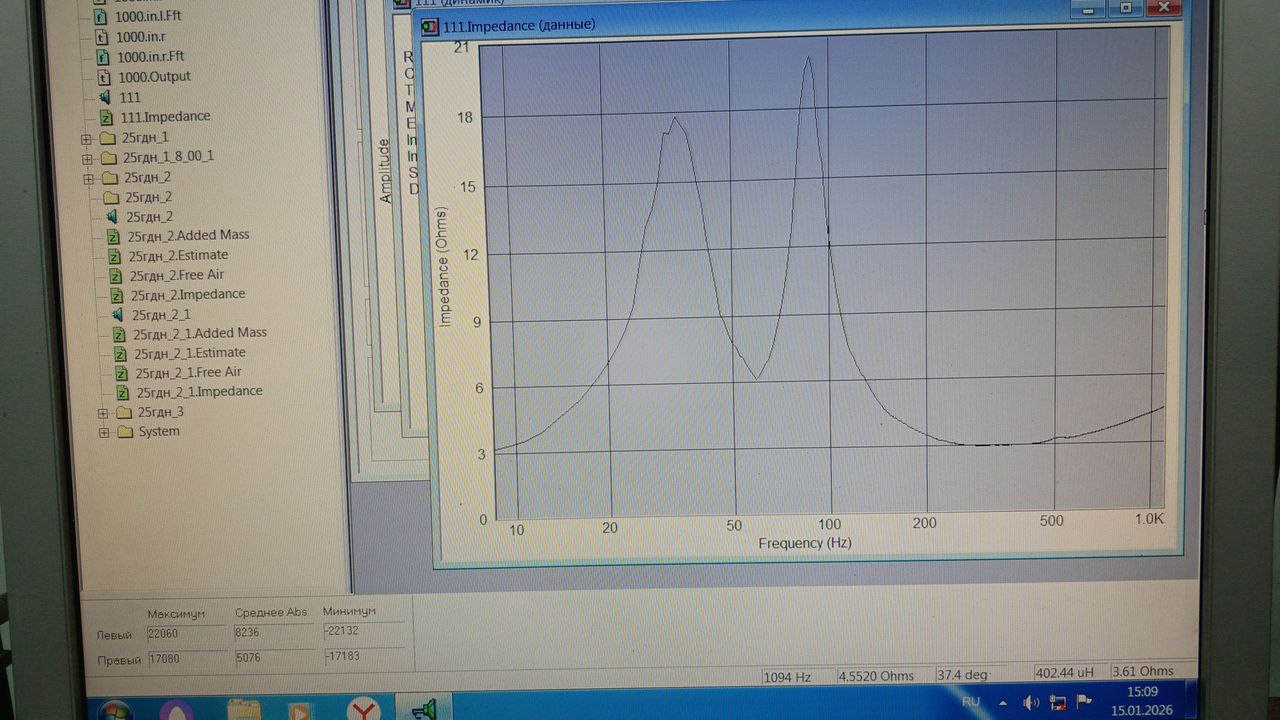This screenshot has width=1280, height=720.
Task: Select the 1000.Output item icon
Action: tap(103, 77)
